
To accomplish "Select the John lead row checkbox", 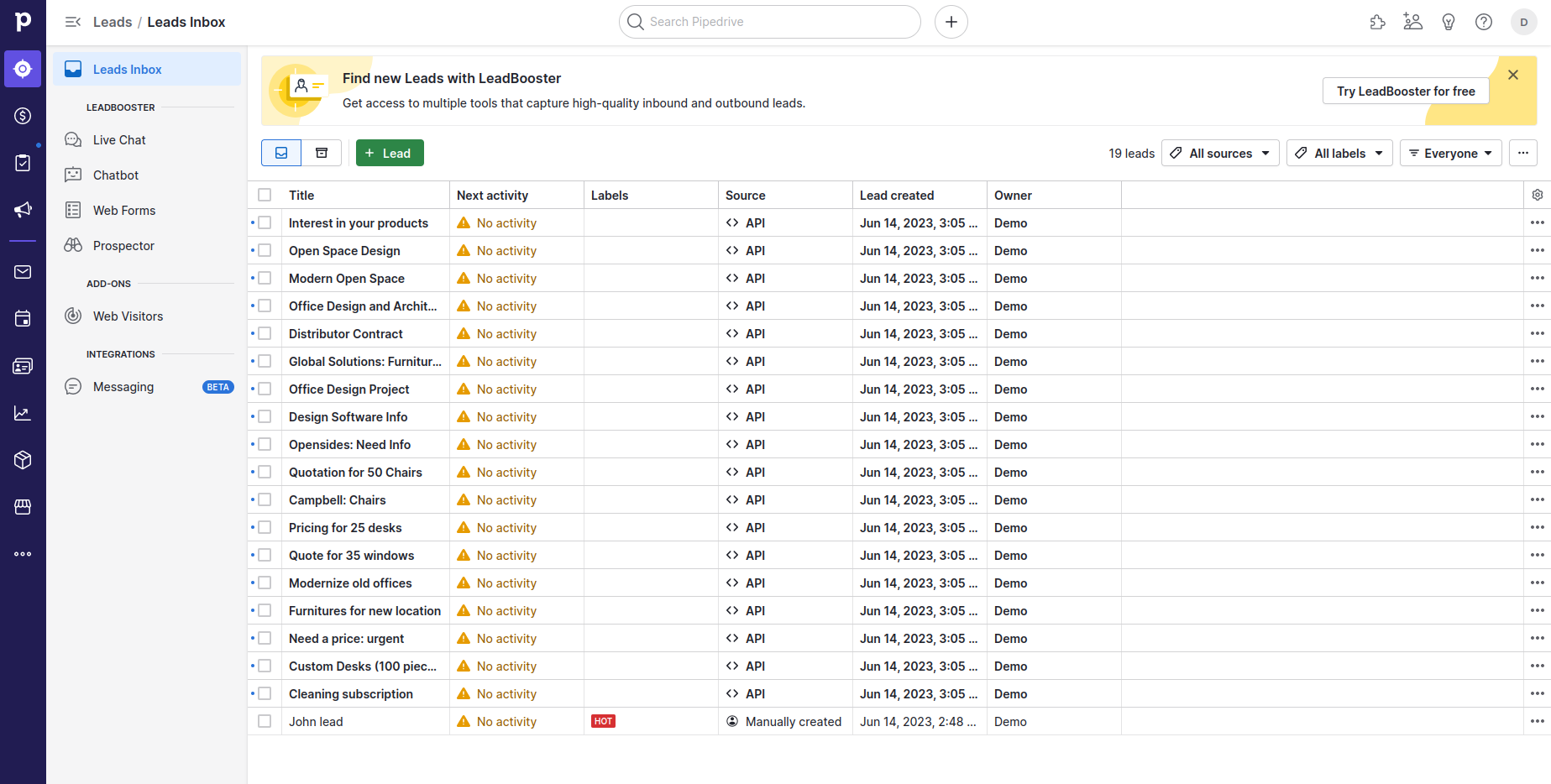I will pyautogui.click(x=265, y=721).
